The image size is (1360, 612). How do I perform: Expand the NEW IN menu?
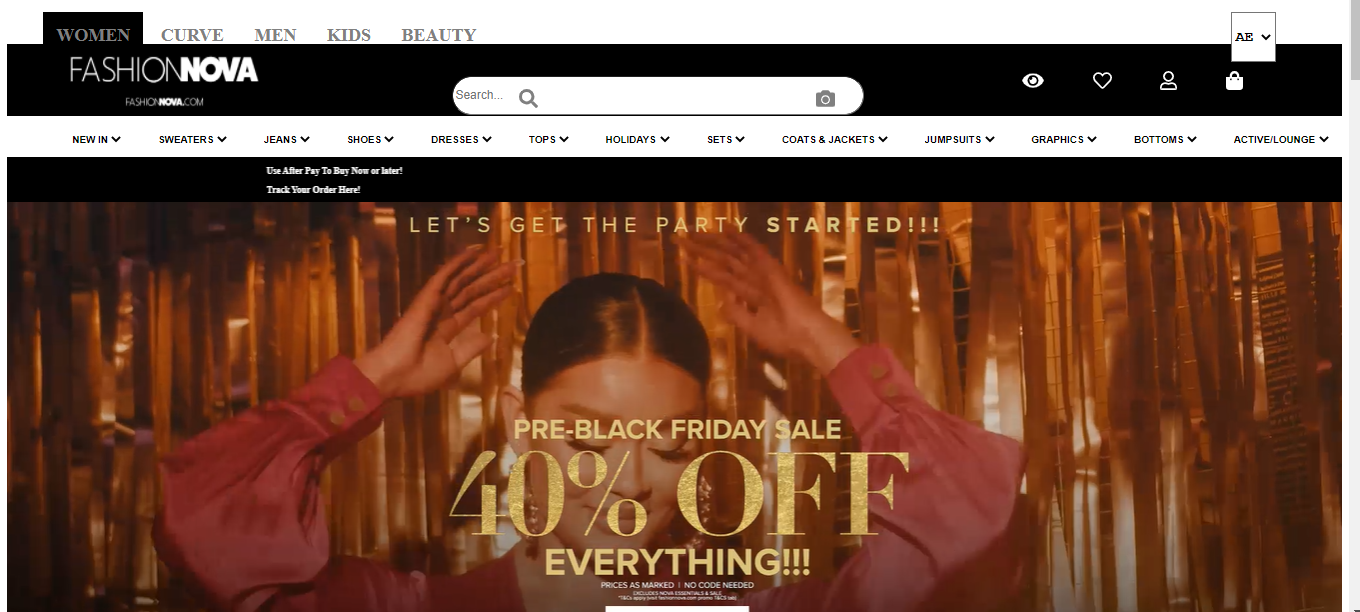coord(96,139)
